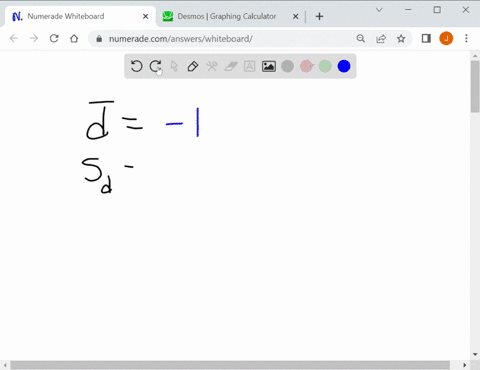Select the pen drawing tool
Image resolution: width=480 pixels, height=370 pixels.
click(193, 66)
